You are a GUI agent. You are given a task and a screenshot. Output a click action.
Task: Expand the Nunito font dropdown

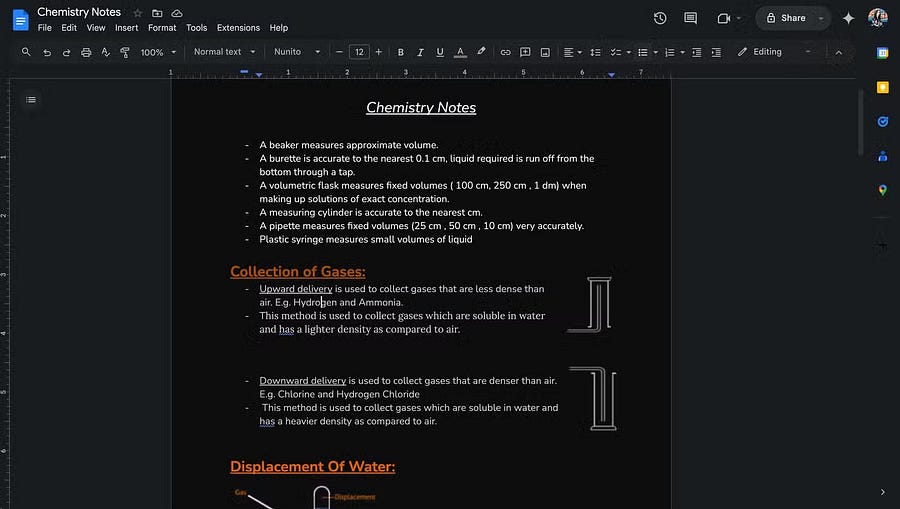click(x=297, y=52)
